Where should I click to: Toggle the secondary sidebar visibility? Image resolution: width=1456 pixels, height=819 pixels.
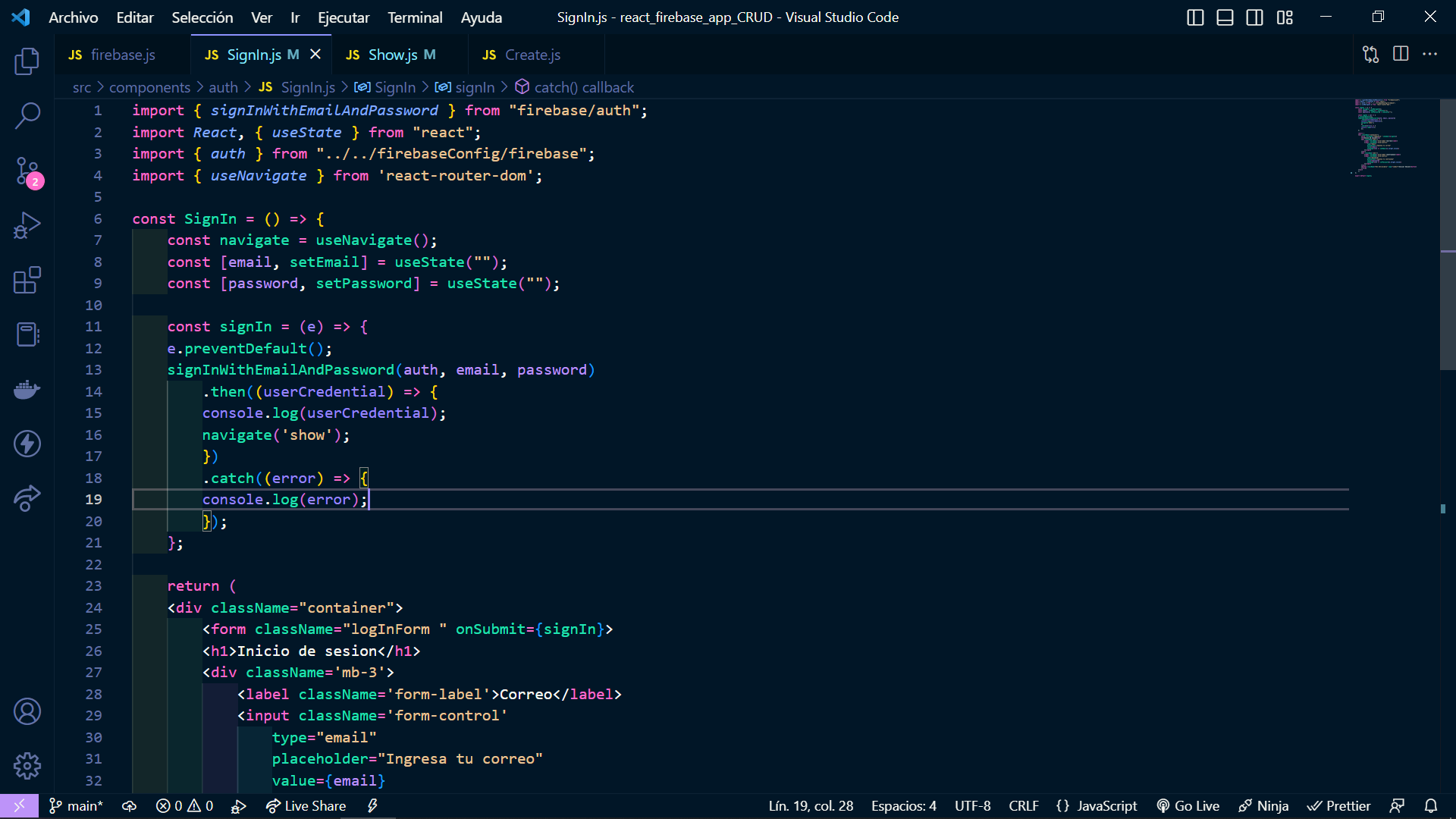[1255, 17]
